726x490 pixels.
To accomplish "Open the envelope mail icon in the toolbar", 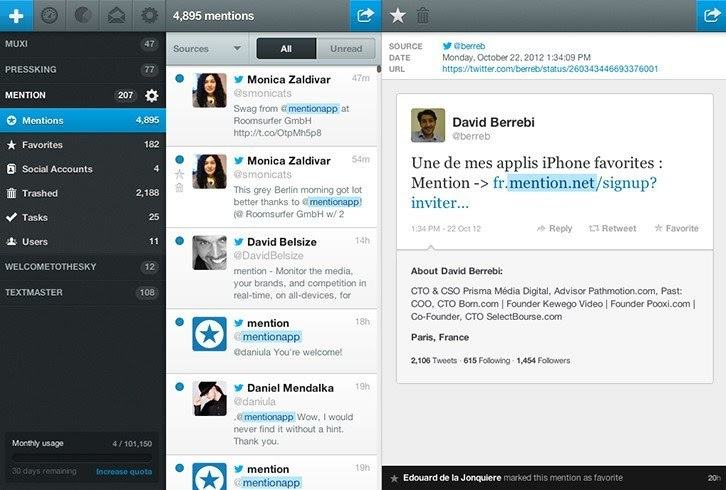I will coord(116,16).
